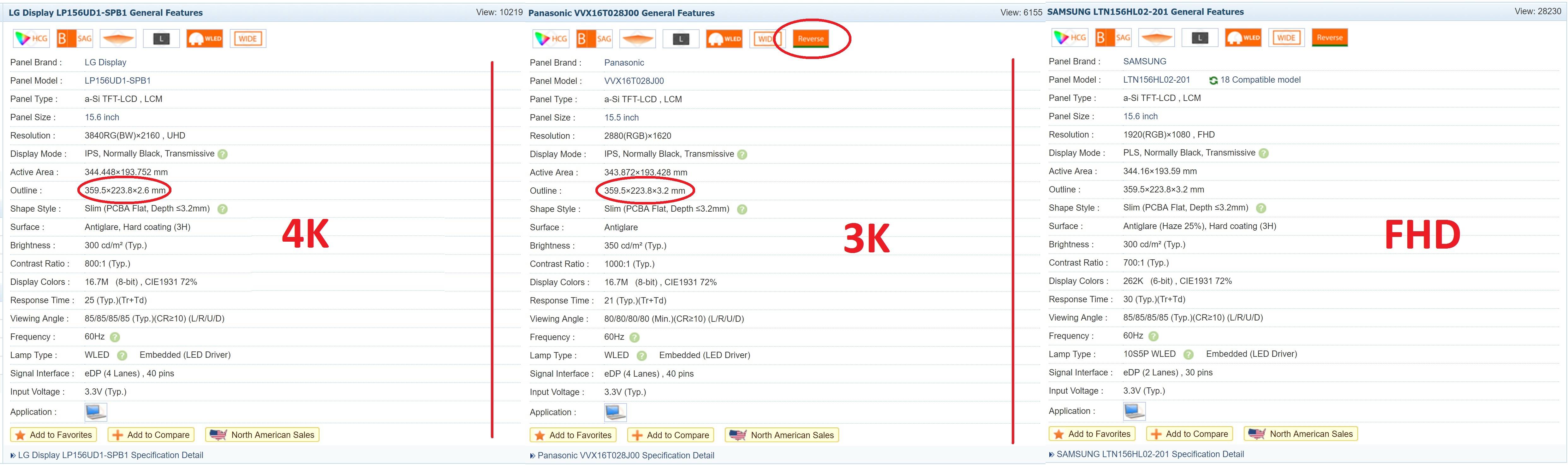Open the VVX16T028J00 model link
Viewport: 1568px width, 465px height.
pos(634,82)
